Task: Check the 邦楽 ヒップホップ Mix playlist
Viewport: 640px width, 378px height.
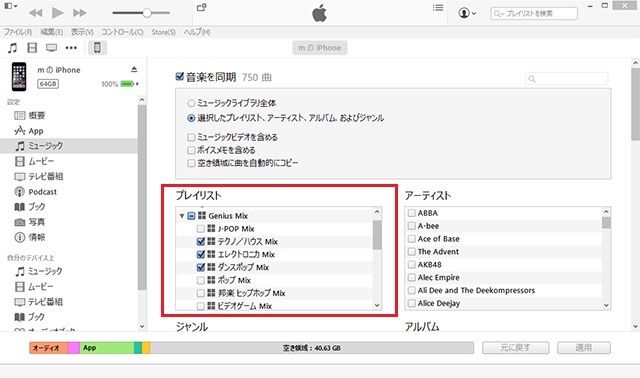Action: (x=200, y=293)
